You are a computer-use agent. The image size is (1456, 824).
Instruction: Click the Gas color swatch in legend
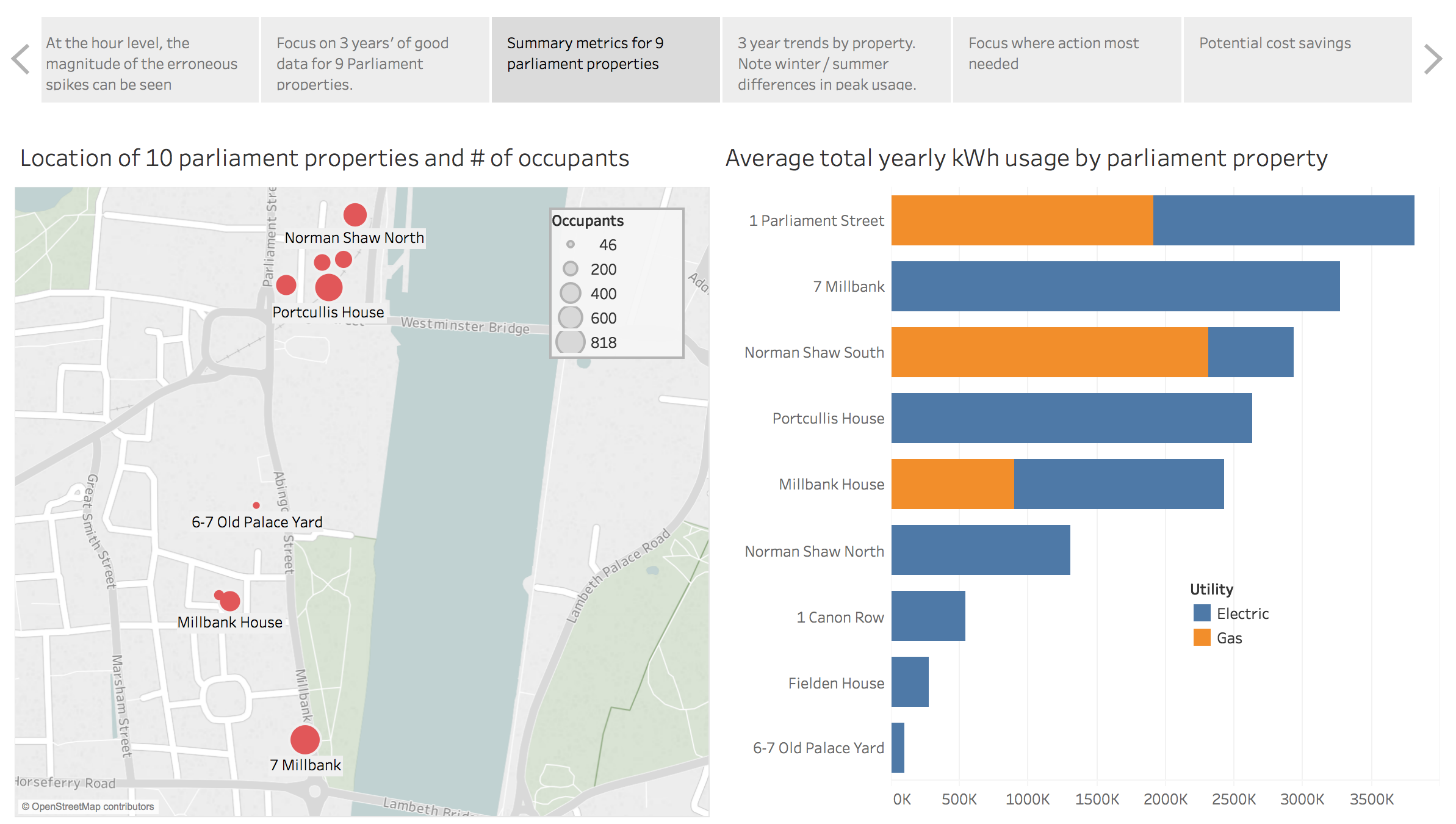[x=1202, y=637]
